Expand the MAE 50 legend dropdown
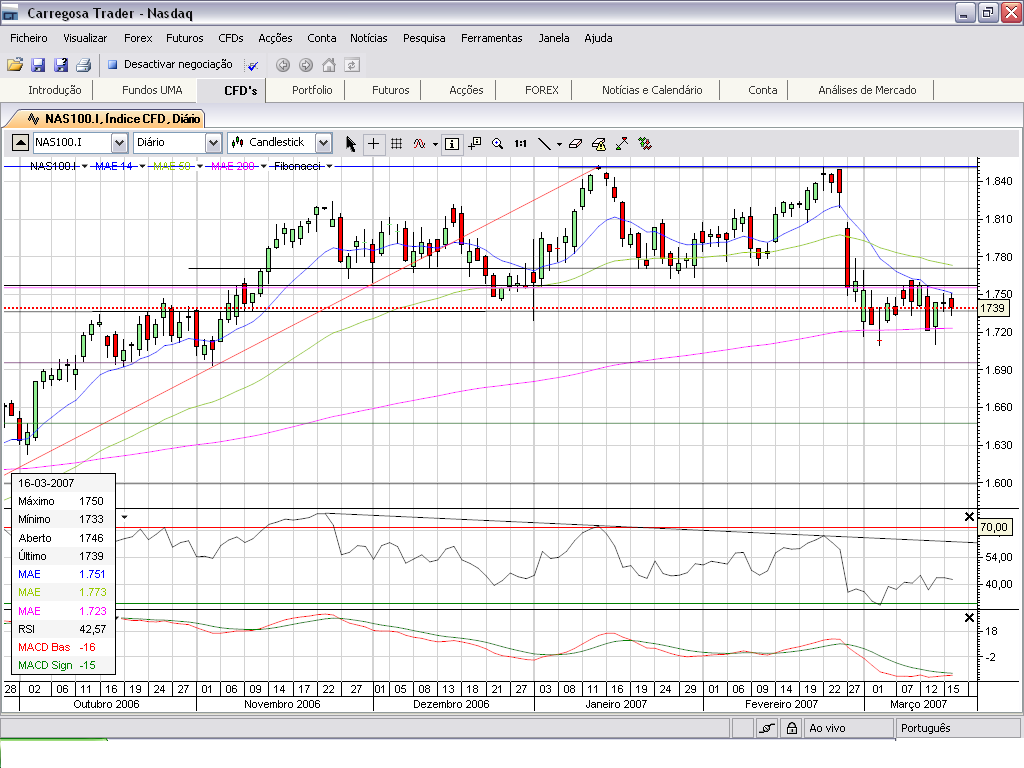 point(200,167)
